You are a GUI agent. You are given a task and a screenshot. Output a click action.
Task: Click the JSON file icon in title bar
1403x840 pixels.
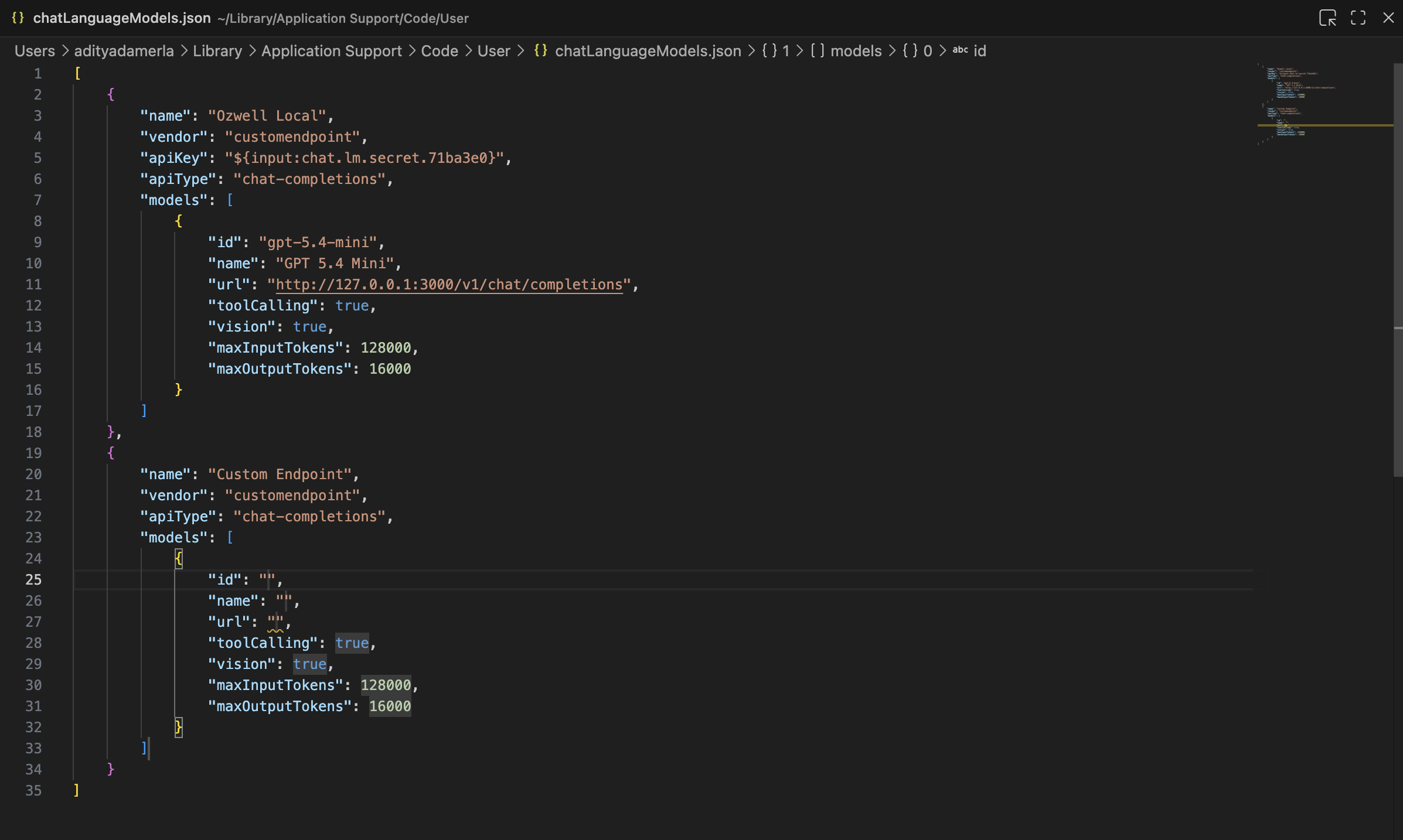tap(18, 18)
